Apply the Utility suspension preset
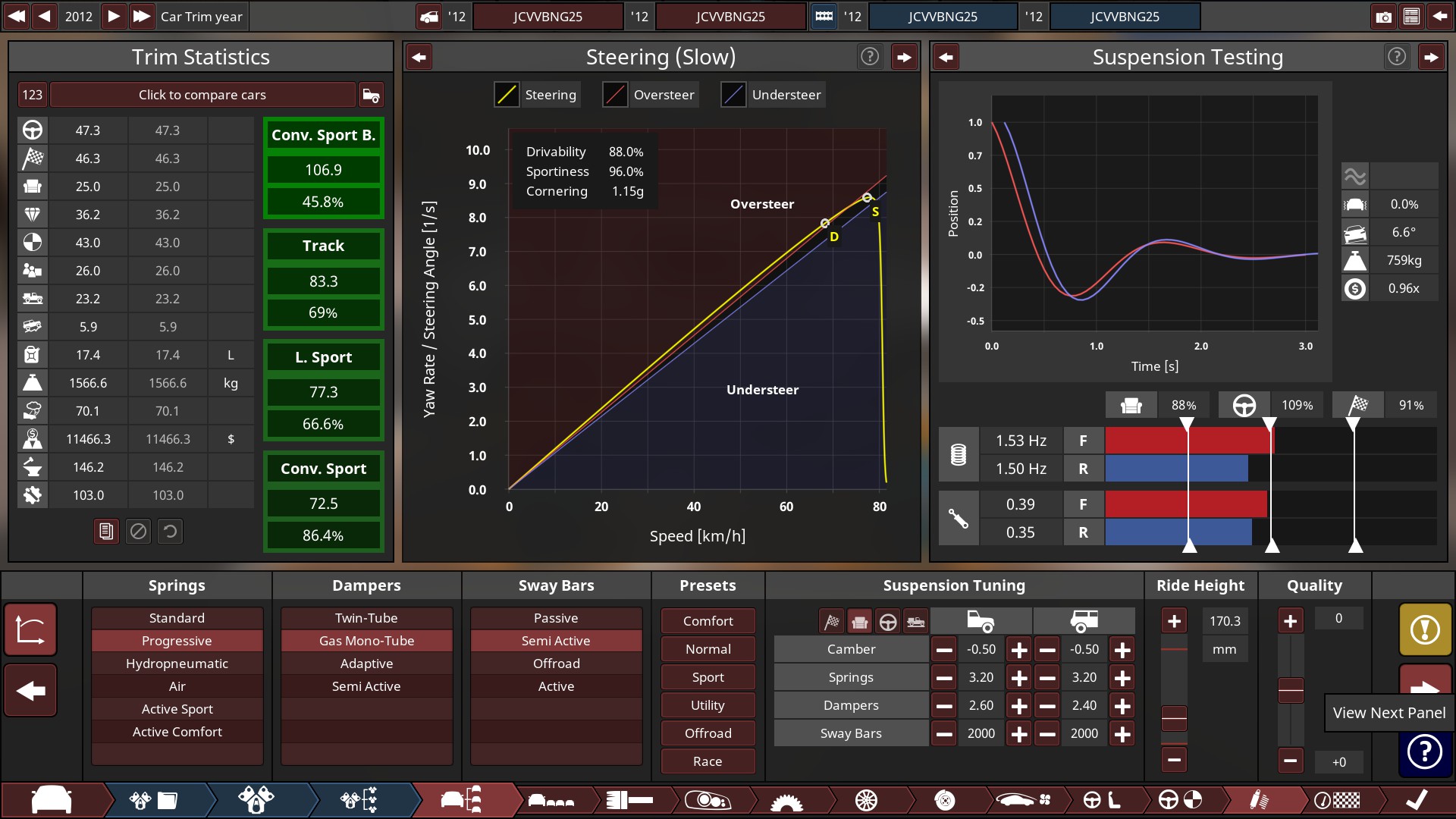Image resolution: width=1456 pixels, height=819 pixels. [x=708, y=705]
